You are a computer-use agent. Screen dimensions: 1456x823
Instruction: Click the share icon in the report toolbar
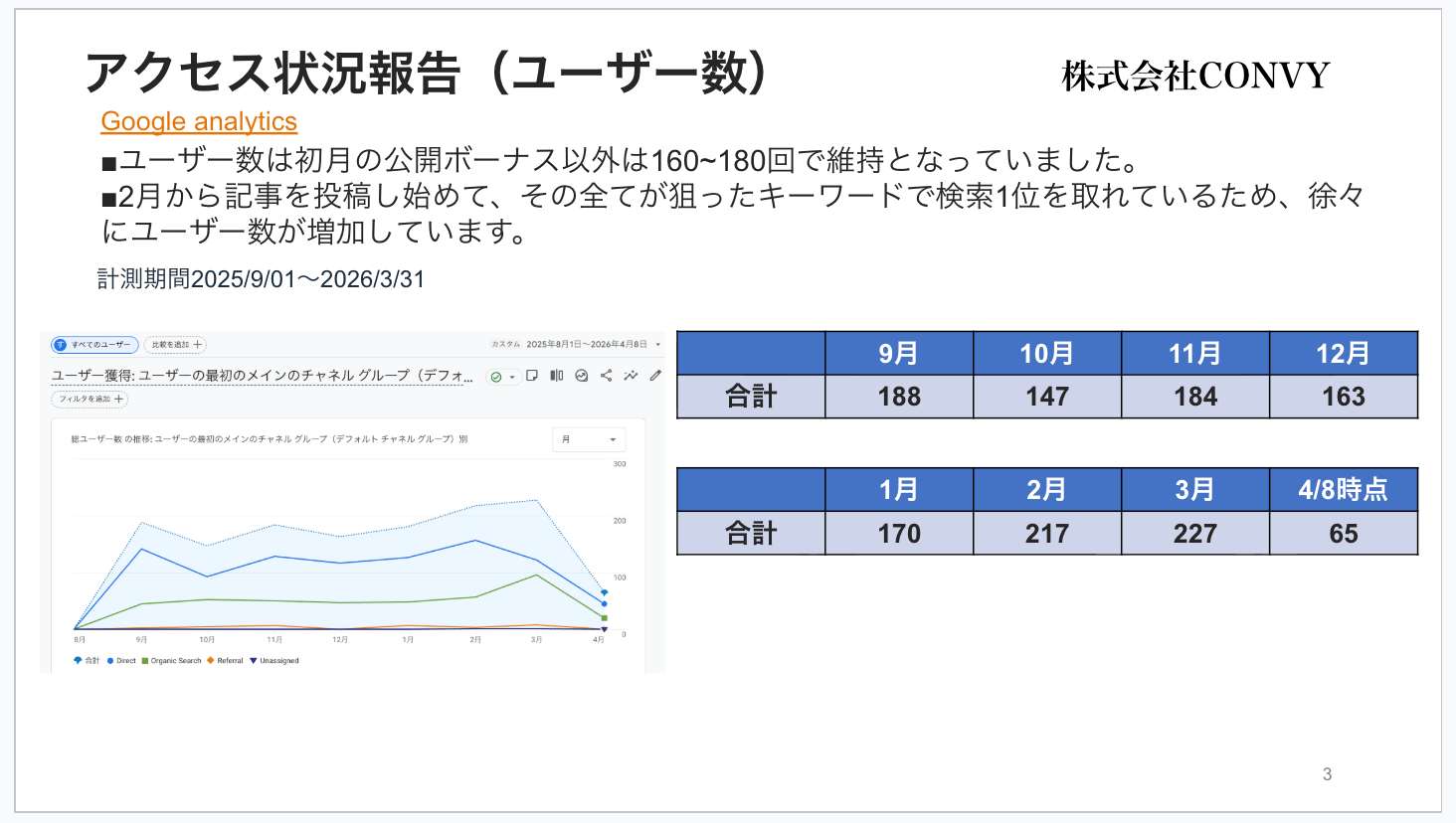(x=607, y=377)
